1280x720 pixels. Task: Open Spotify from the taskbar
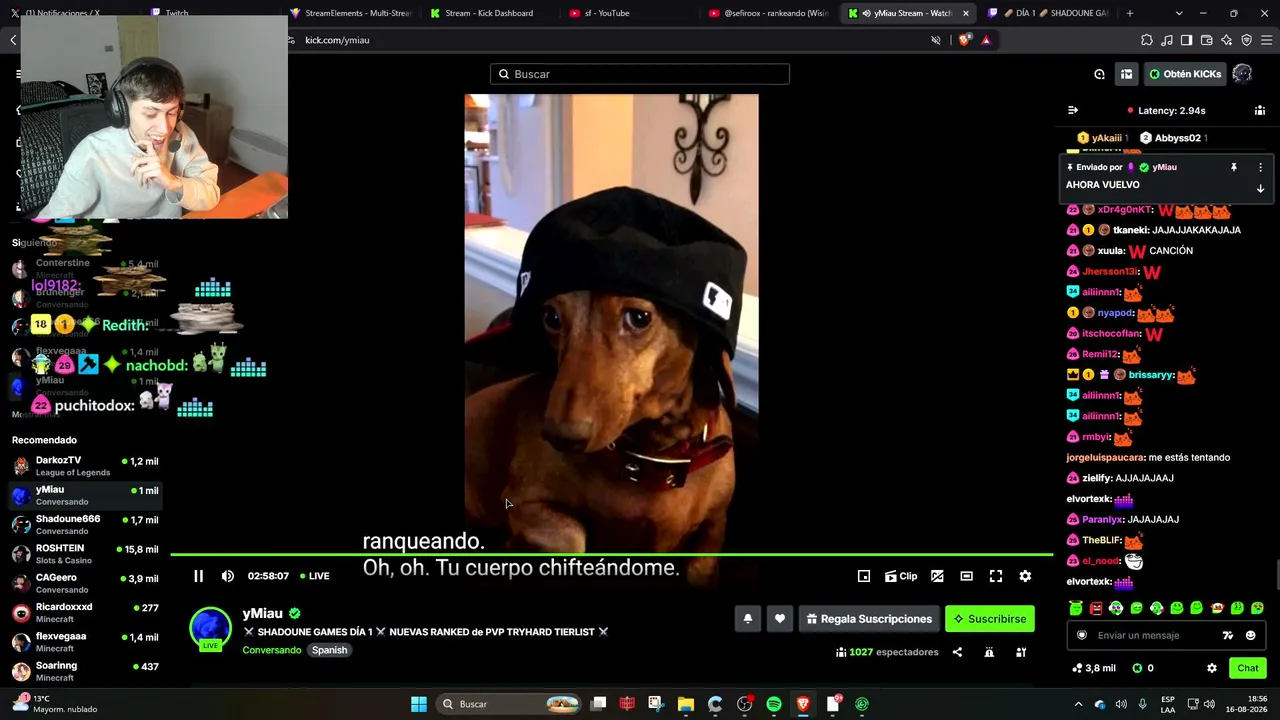tap(774, 704)
